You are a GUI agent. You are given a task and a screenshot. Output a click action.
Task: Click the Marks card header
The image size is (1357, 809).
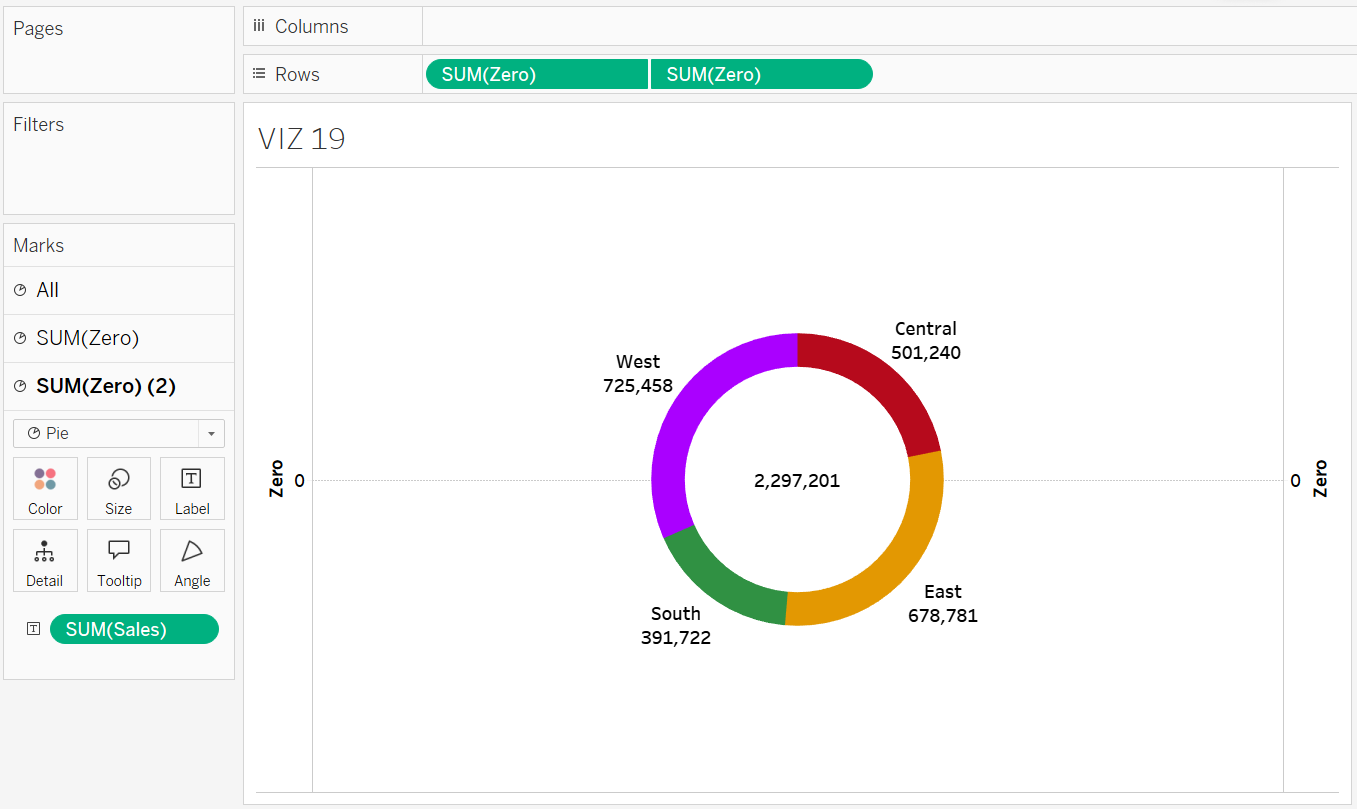38,245
